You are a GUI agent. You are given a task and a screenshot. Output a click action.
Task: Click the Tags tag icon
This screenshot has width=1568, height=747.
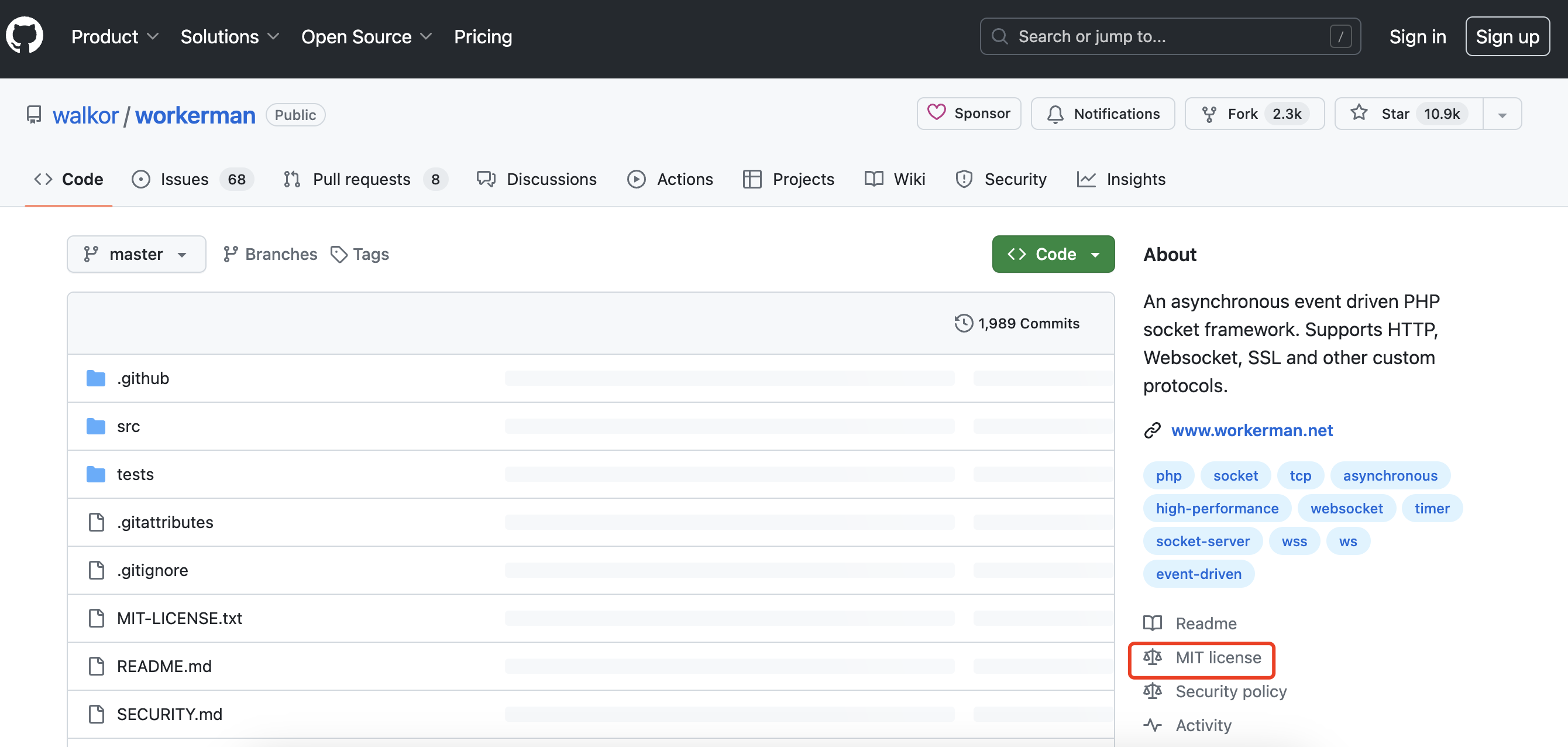(339, 255)
